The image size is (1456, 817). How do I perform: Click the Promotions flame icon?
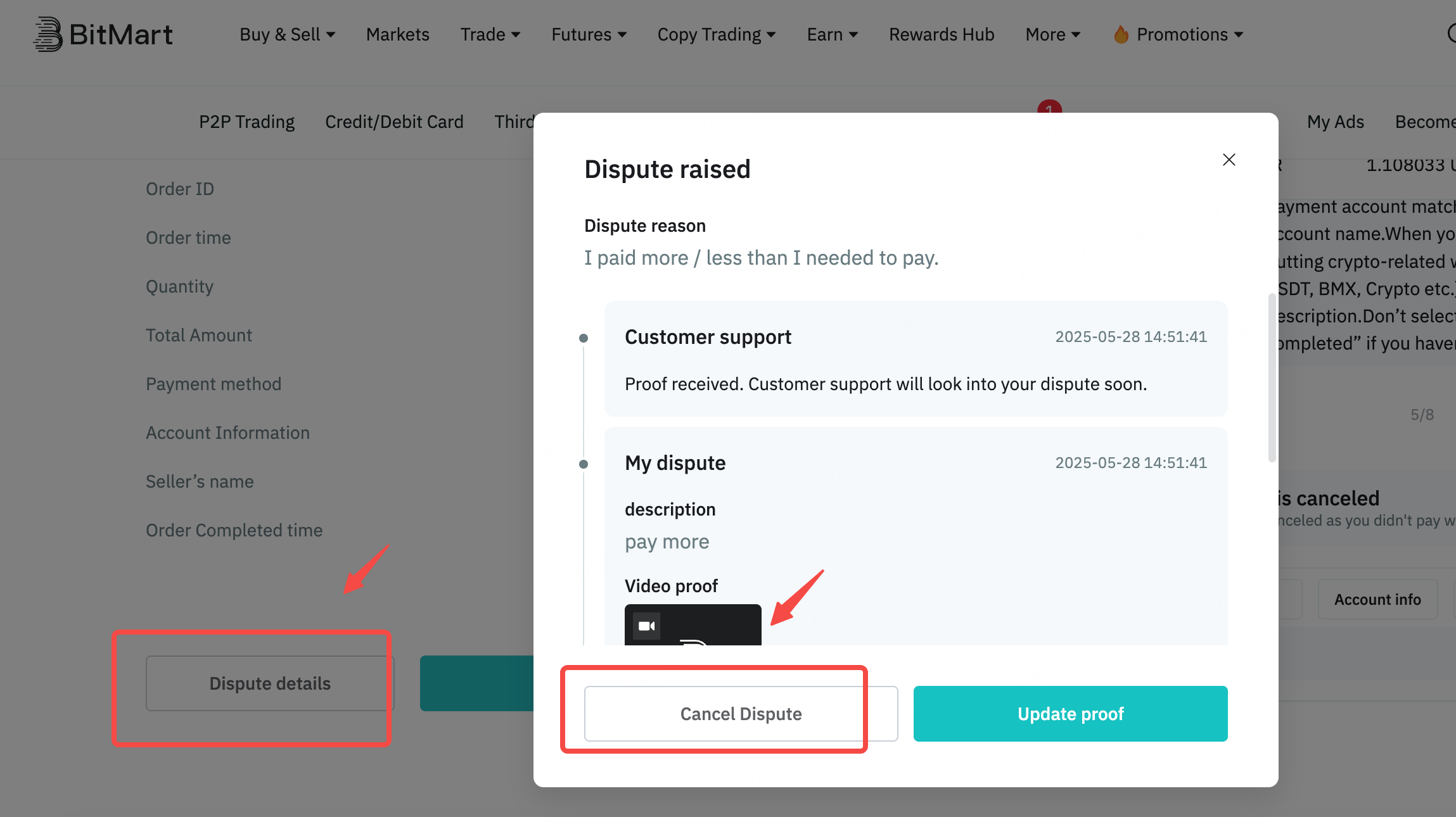pyautogui.click(x=1121, y=34)
